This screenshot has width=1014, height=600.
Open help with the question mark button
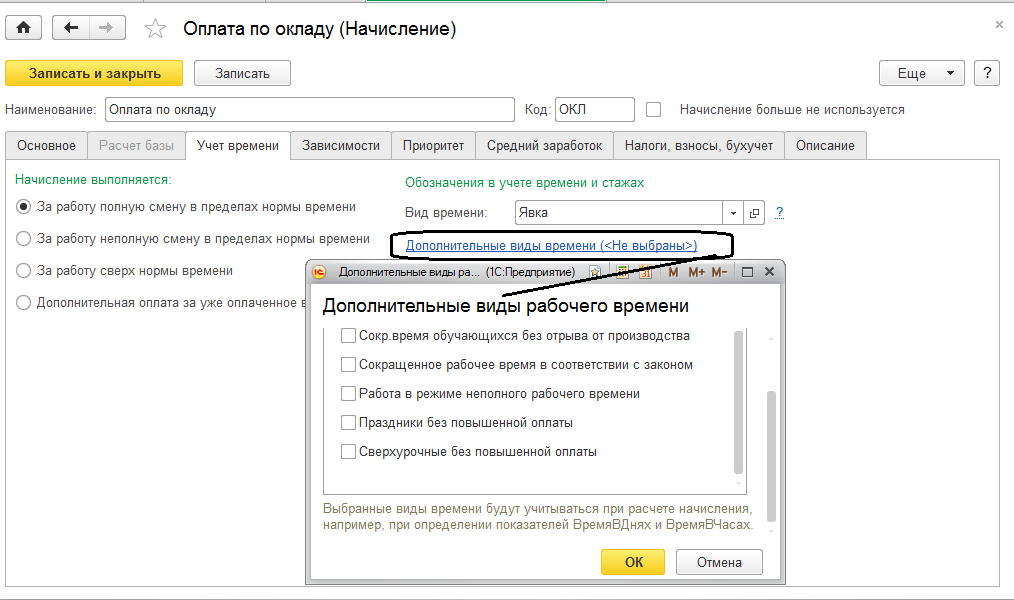[x=987, y=73]
